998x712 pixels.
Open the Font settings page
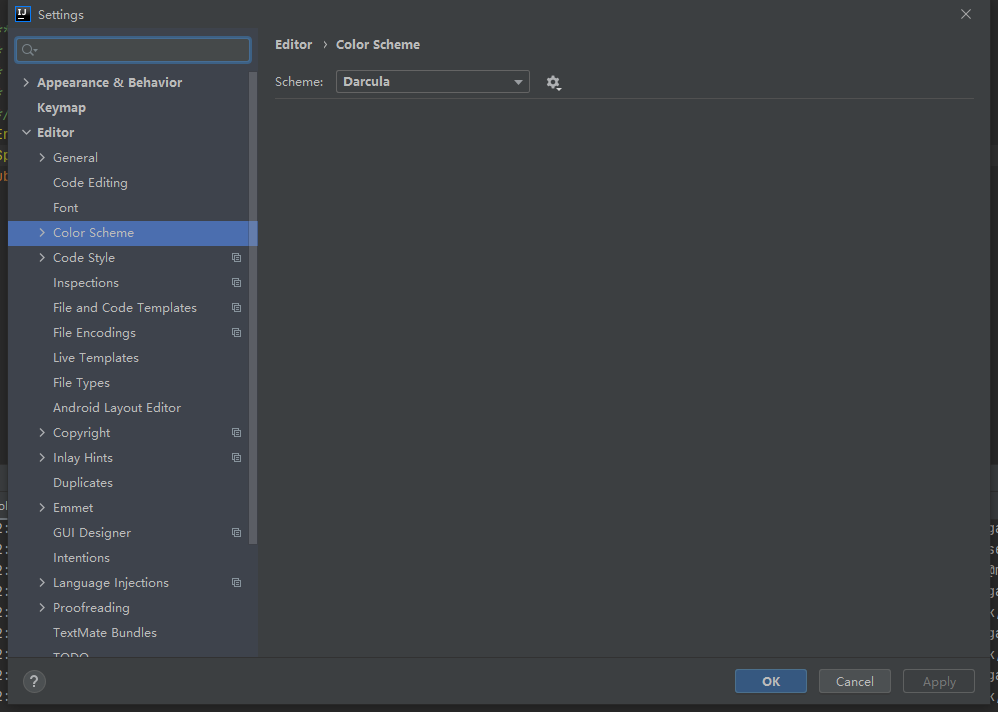tap(65, 207)
